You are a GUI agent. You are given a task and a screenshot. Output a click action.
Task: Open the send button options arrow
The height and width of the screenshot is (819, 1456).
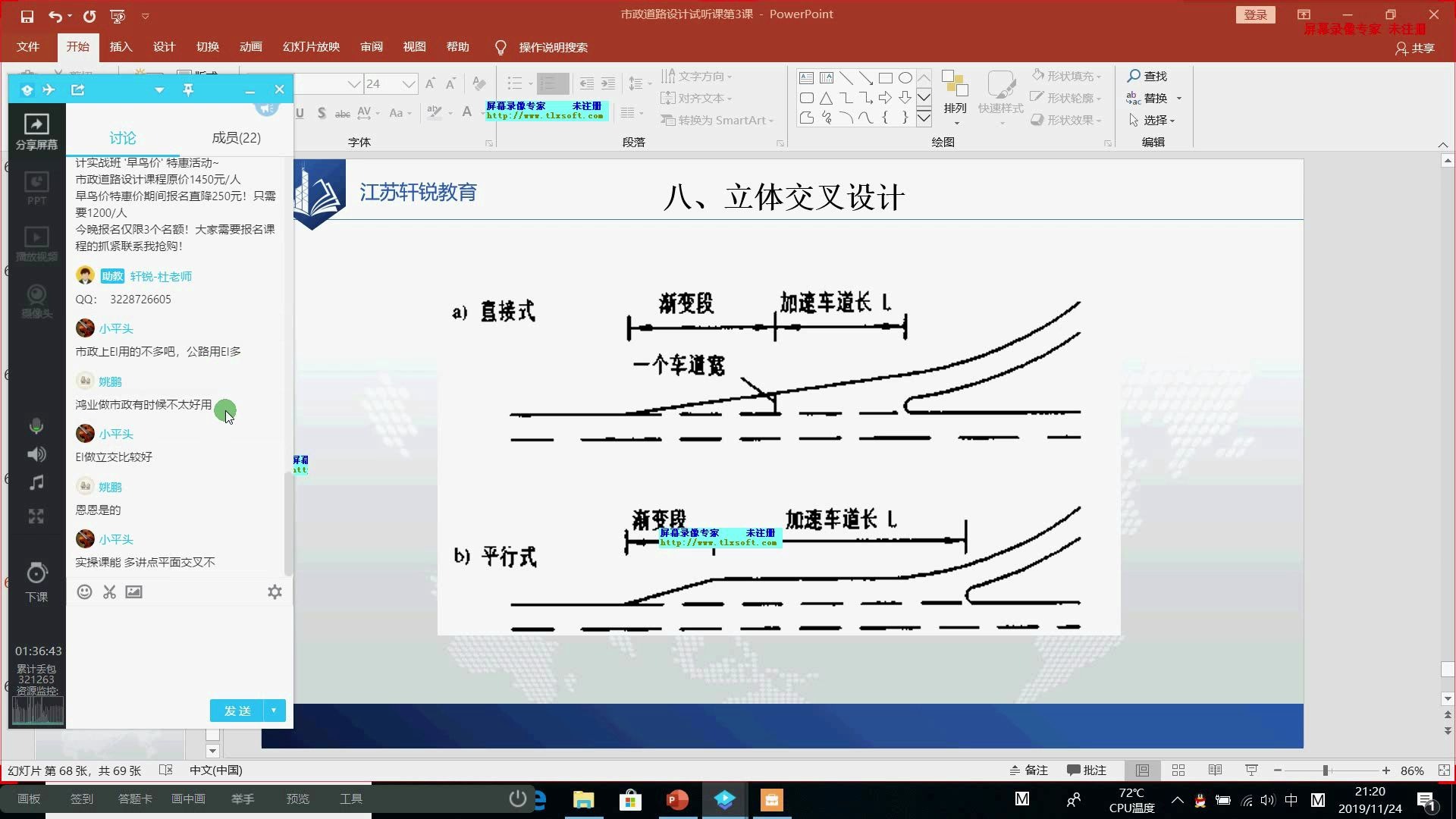[x=274, y=711]
